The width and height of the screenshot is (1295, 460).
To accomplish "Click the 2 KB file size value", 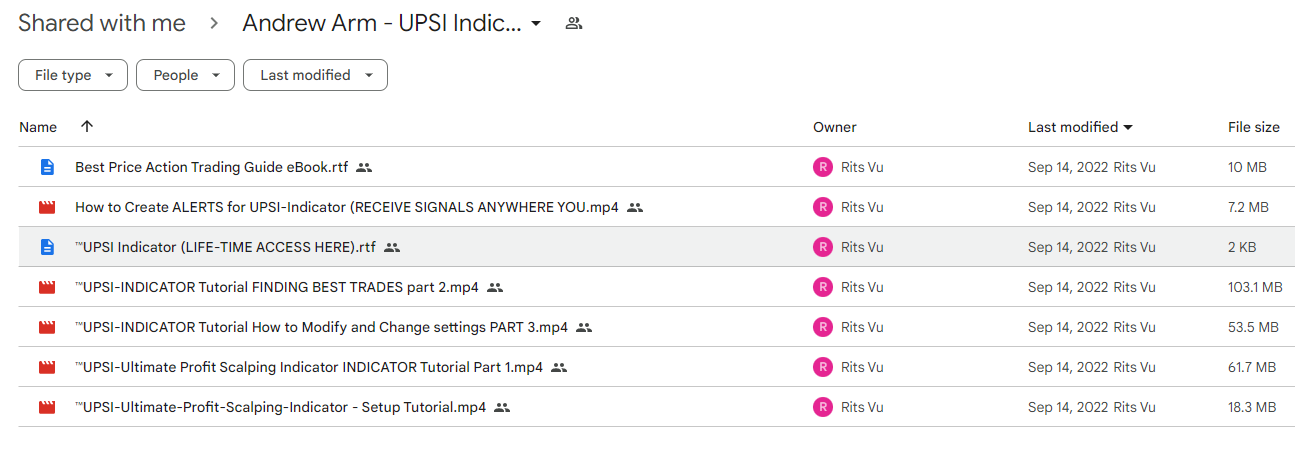I will pyautogui.click(x=1242, y=247).
